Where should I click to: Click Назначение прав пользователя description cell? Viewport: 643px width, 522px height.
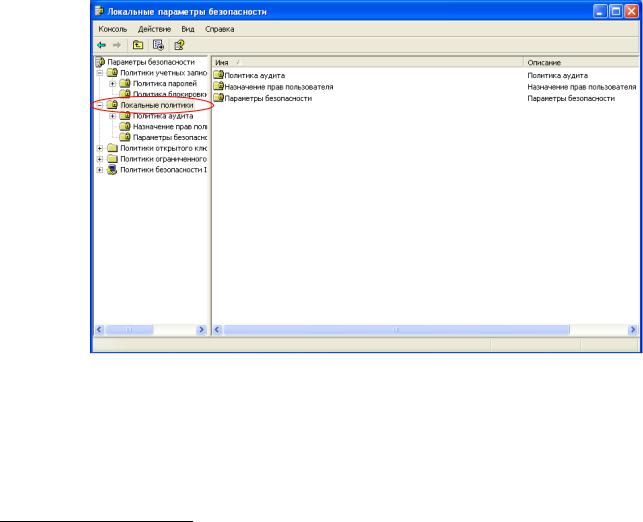[581, 87]
